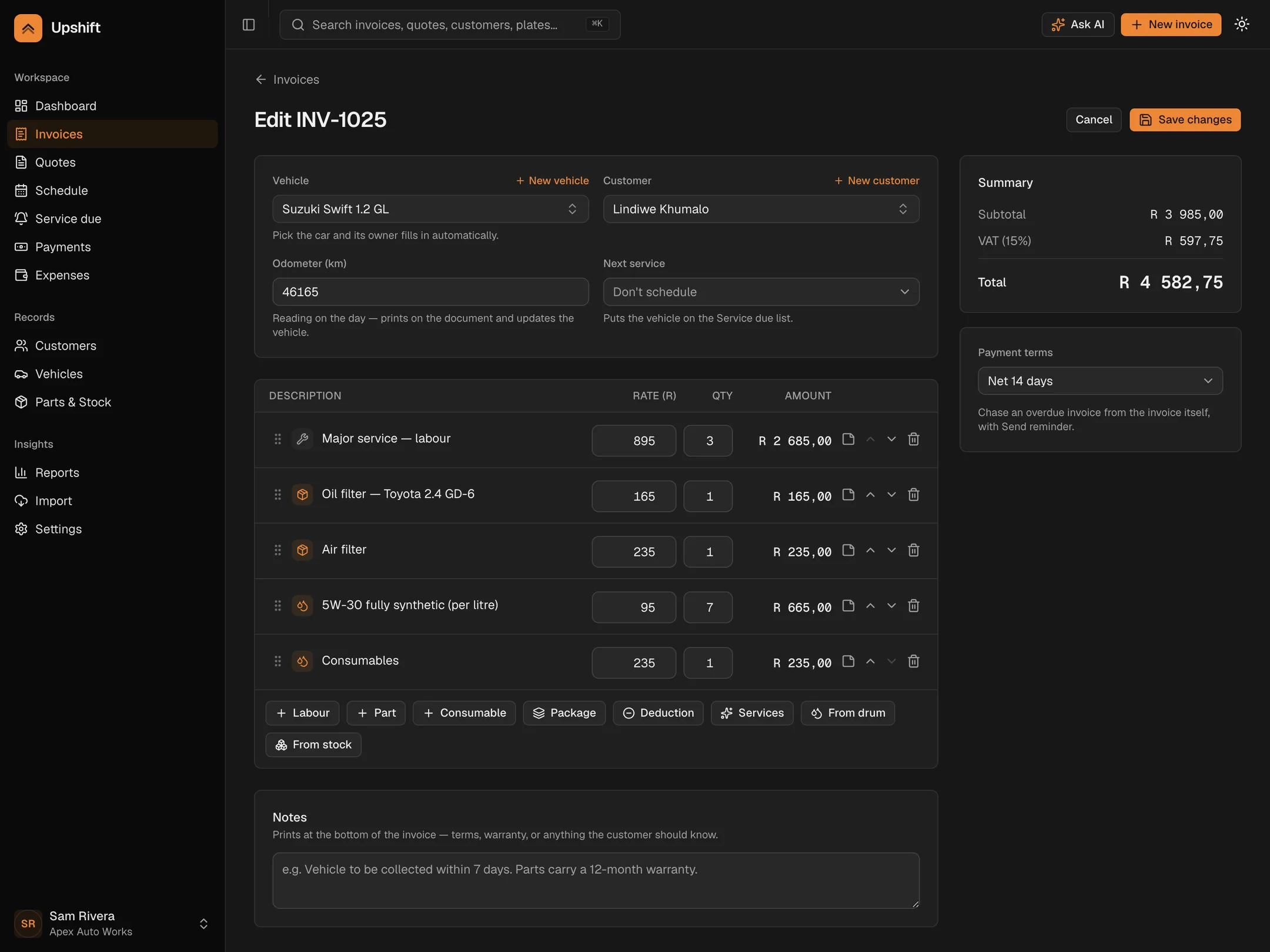Open Parts & Stock in sidebar
The image size is (1270, 952).
tap(112, 402)
